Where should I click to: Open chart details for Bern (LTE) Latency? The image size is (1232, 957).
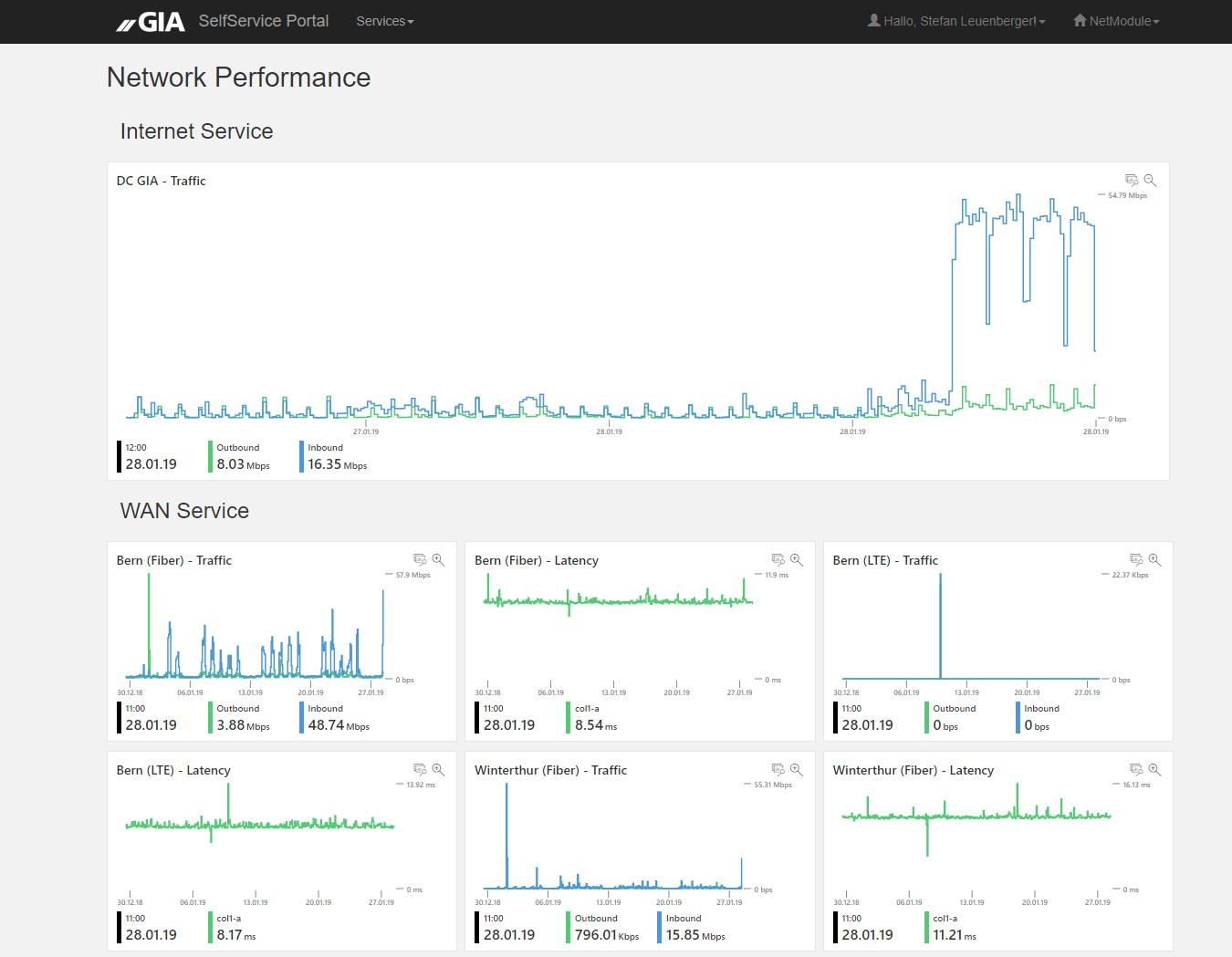[x=420, y=770]
